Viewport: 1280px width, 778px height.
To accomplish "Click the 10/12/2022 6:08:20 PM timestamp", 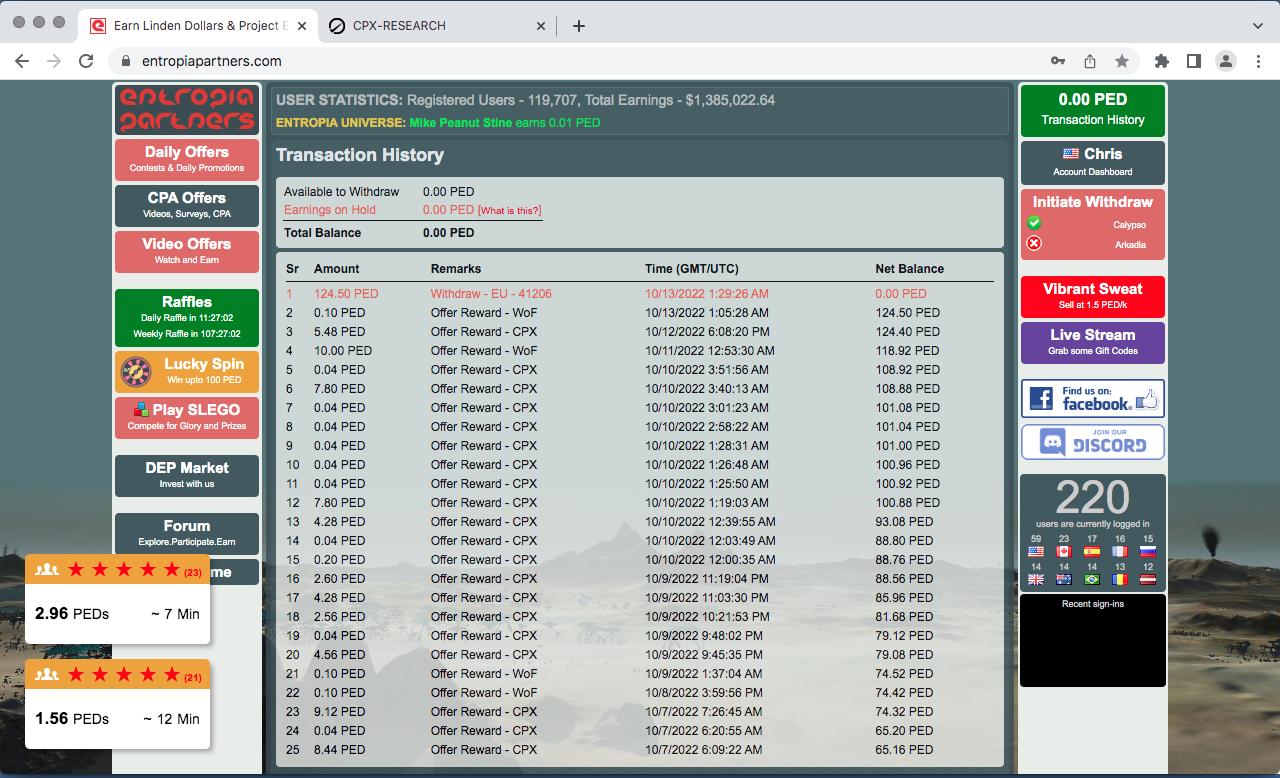I will [707, 332].
